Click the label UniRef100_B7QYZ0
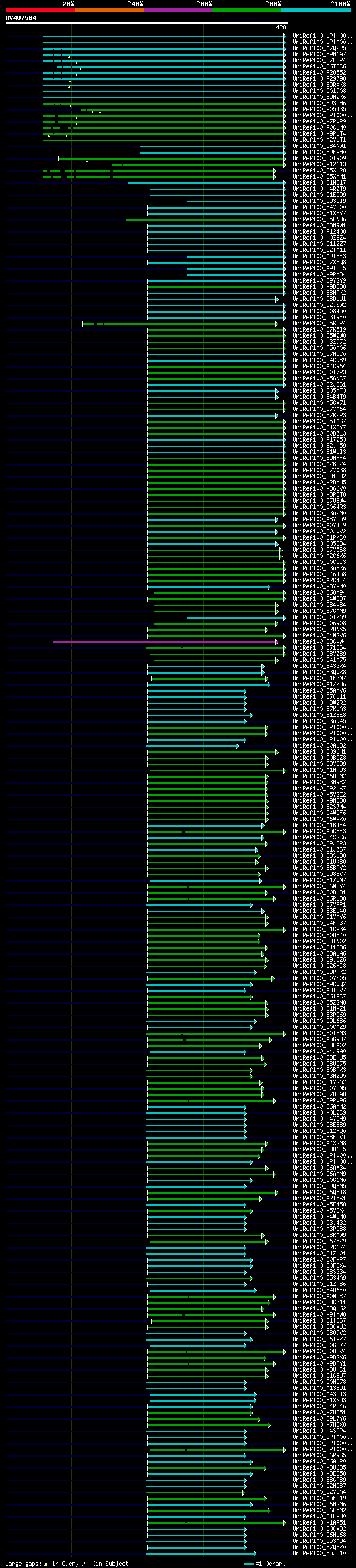Screen dimensions: 356x1568 319,1547
